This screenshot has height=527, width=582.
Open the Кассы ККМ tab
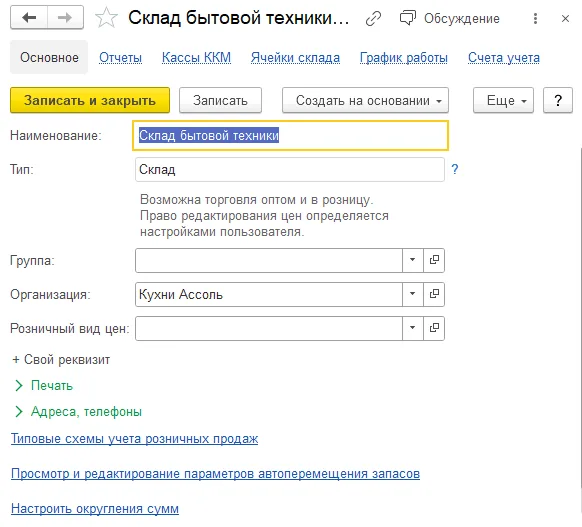point(196,58)
